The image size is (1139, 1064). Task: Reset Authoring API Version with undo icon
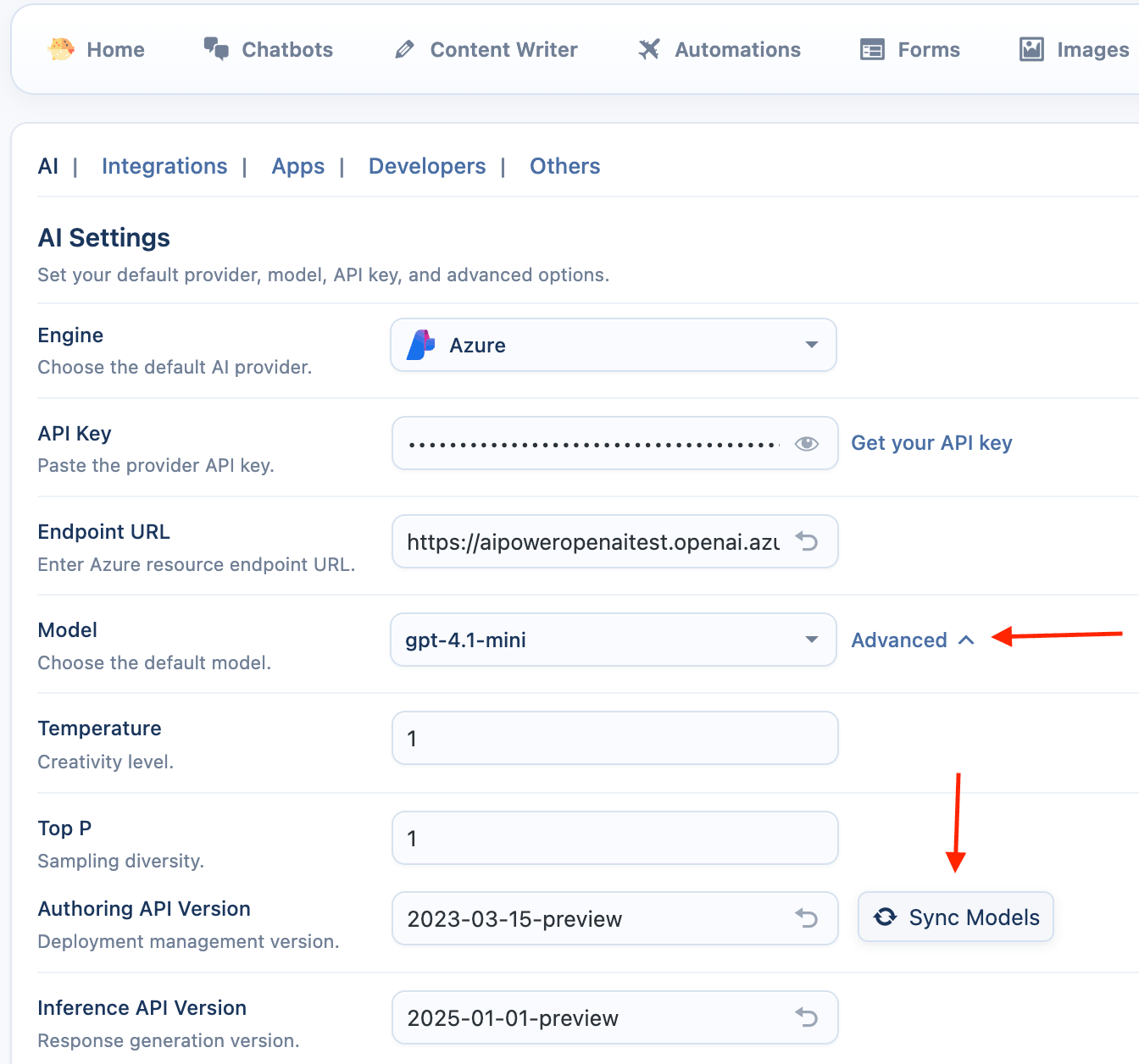(807, 918)
